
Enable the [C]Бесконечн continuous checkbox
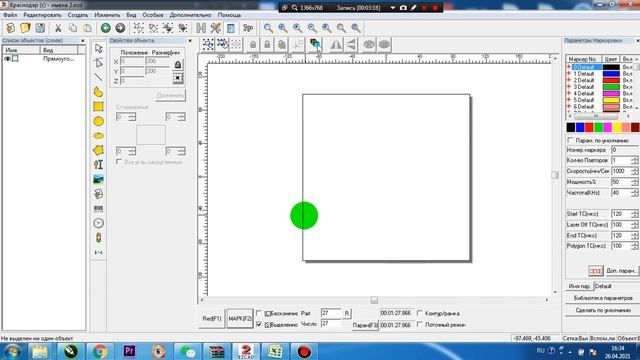(259, 313)
